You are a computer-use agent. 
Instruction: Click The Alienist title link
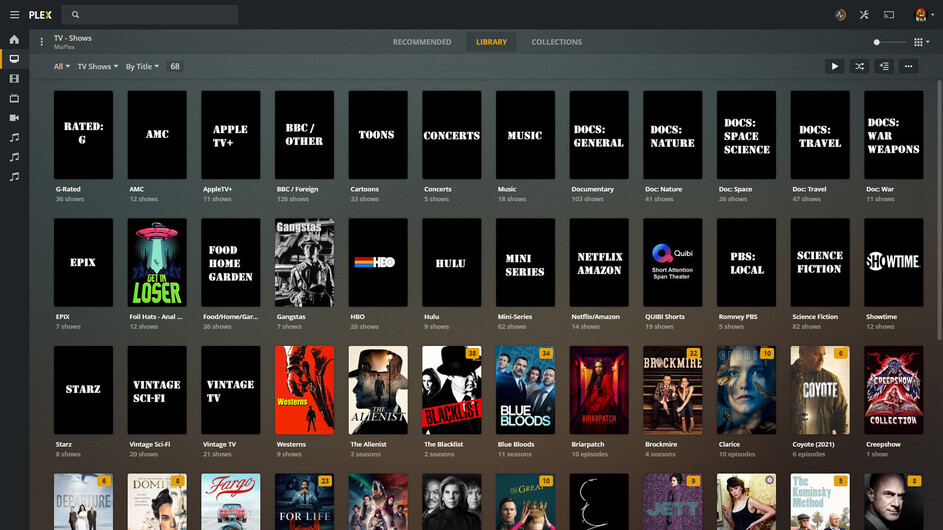click(x=368, y=444)
